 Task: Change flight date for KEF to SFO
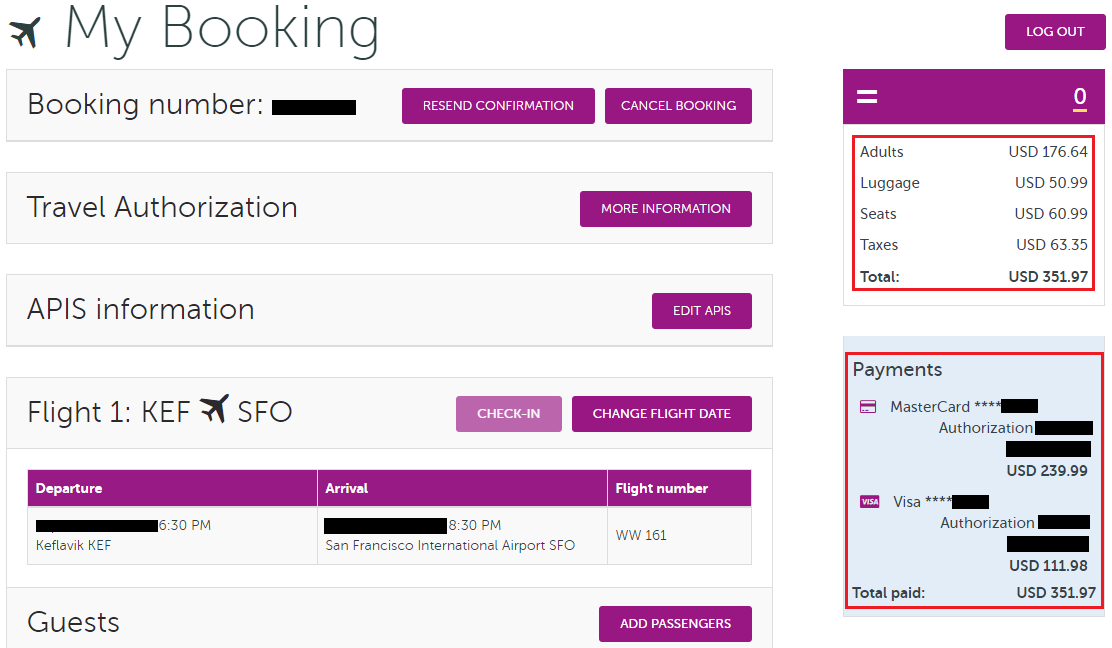coord(661,414)
